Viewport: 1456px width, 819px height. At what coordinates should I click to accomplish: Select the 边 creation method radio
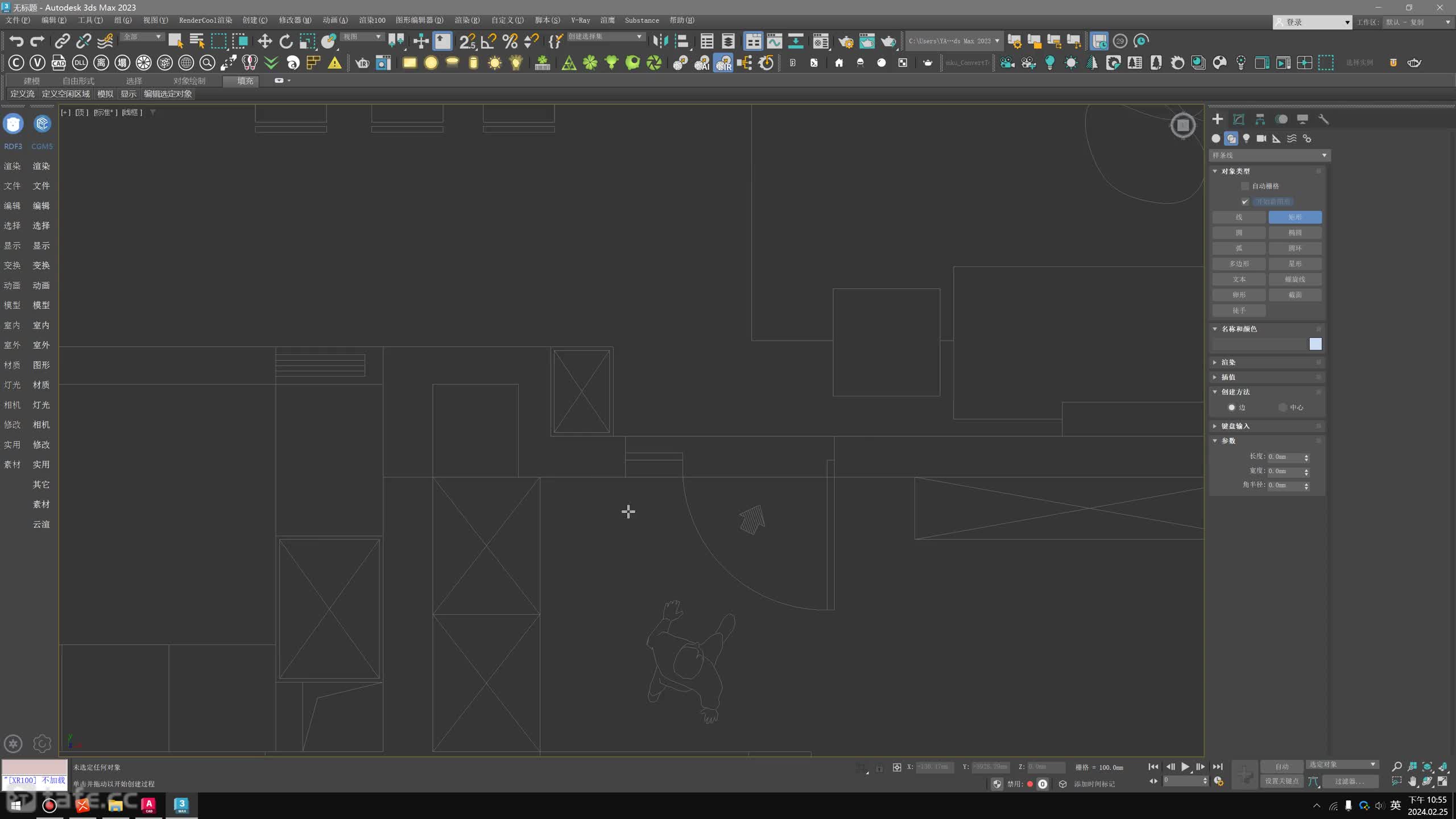[1231, 407]
